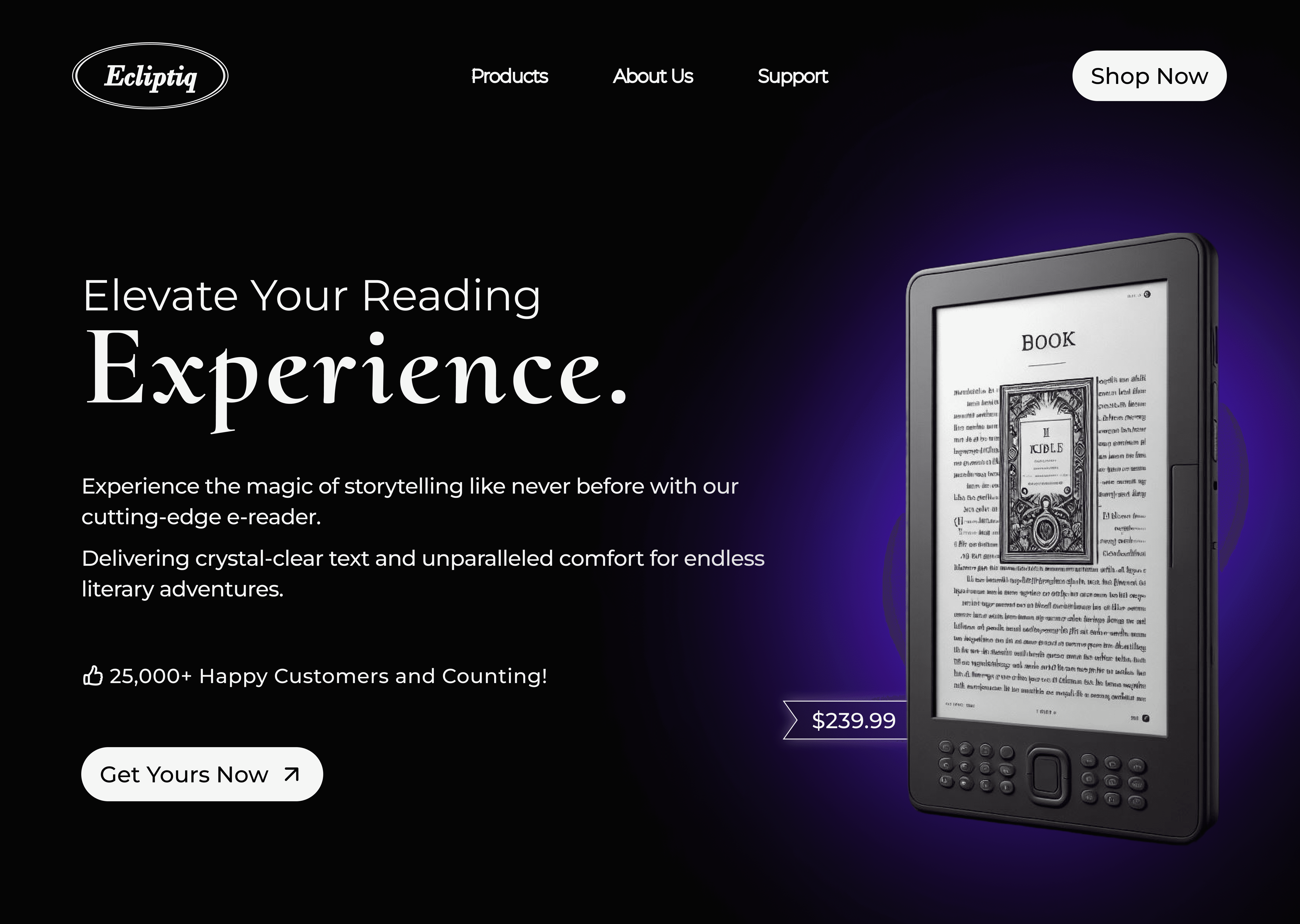The image size is (1300, 924).
Task: Click the Shop Now button
Action: (x=1149, y=75)
